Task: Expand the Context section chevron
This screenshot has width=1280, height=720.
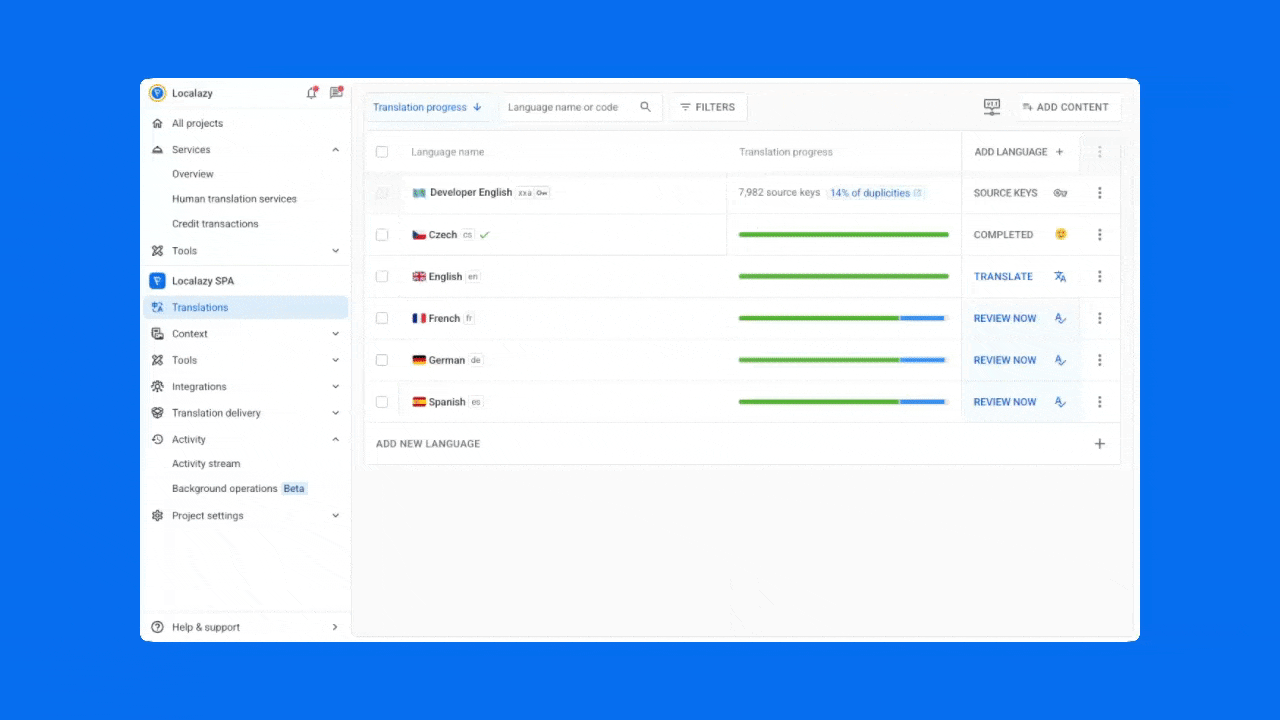Action: (x=336, y=334)
